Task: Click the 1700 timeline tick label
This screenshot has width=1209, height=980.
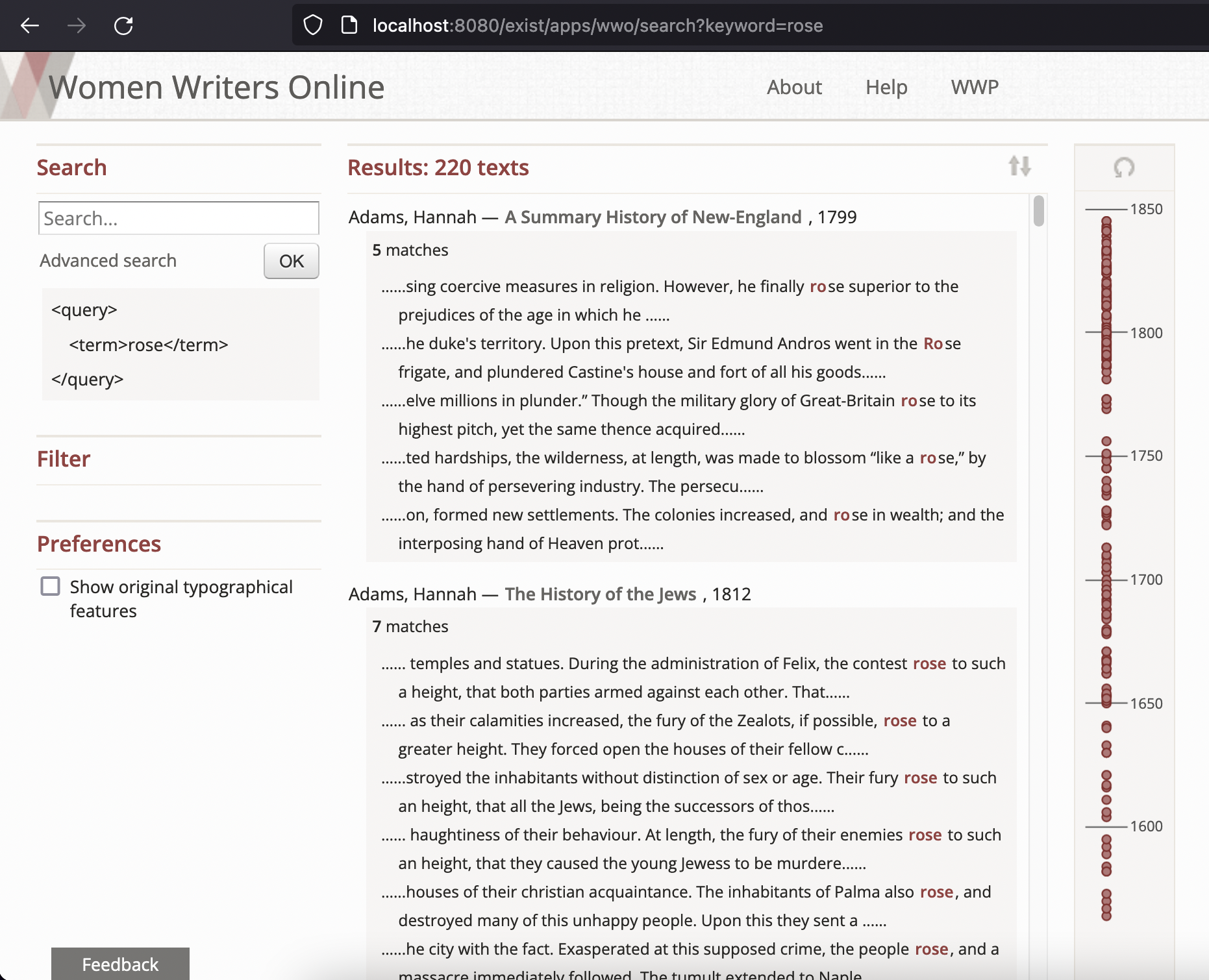Action: (1146, 580)
